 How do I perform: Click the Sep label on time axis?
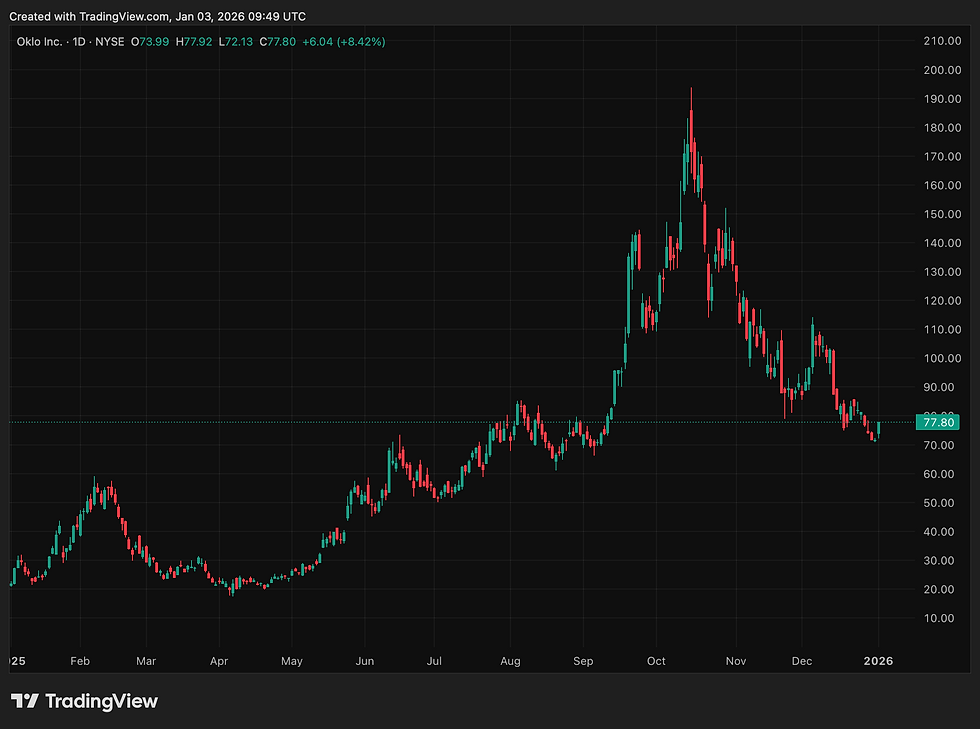pos(583,661)
